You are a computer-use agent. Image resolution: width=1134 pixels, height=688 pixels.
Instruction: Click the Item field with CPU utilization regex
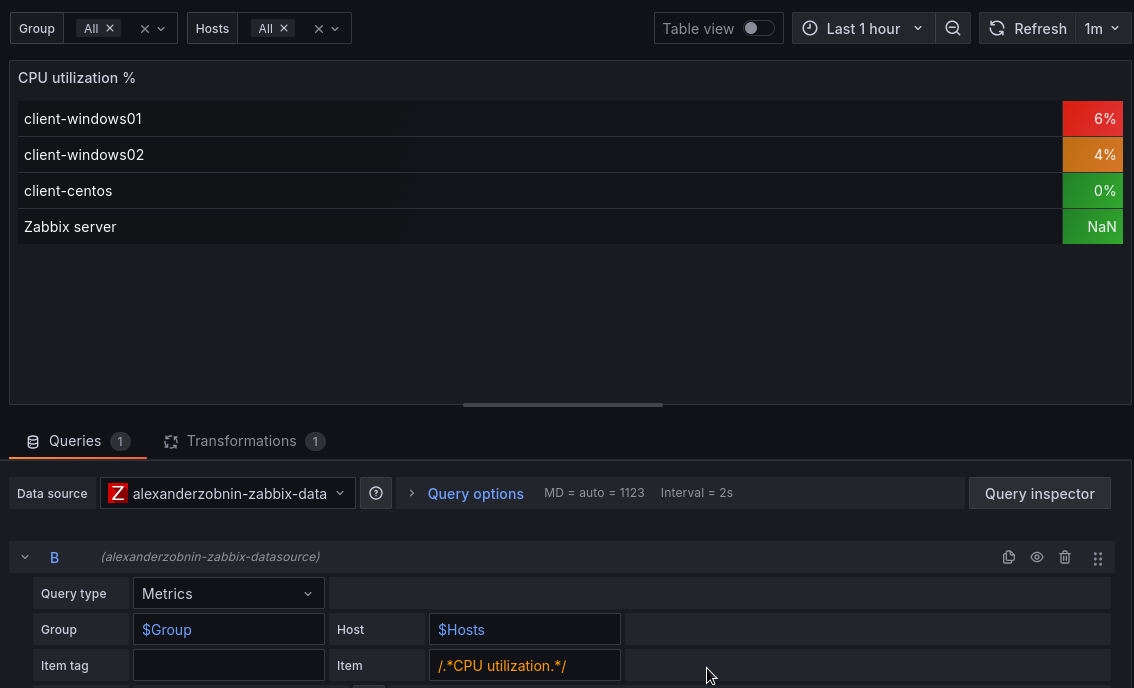(524, 665)
